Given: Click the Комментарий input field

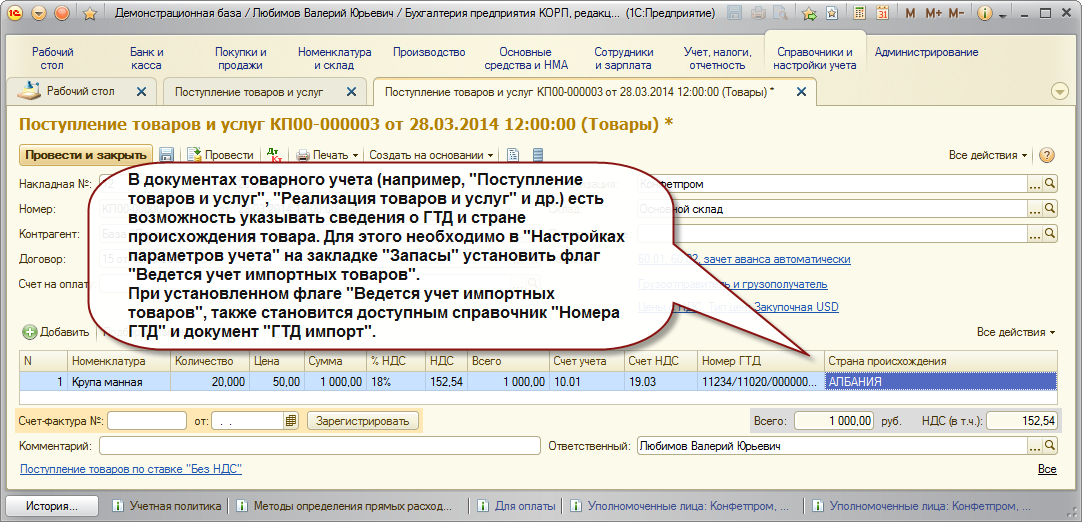Looking at the screenshot, I should [319, 446].
